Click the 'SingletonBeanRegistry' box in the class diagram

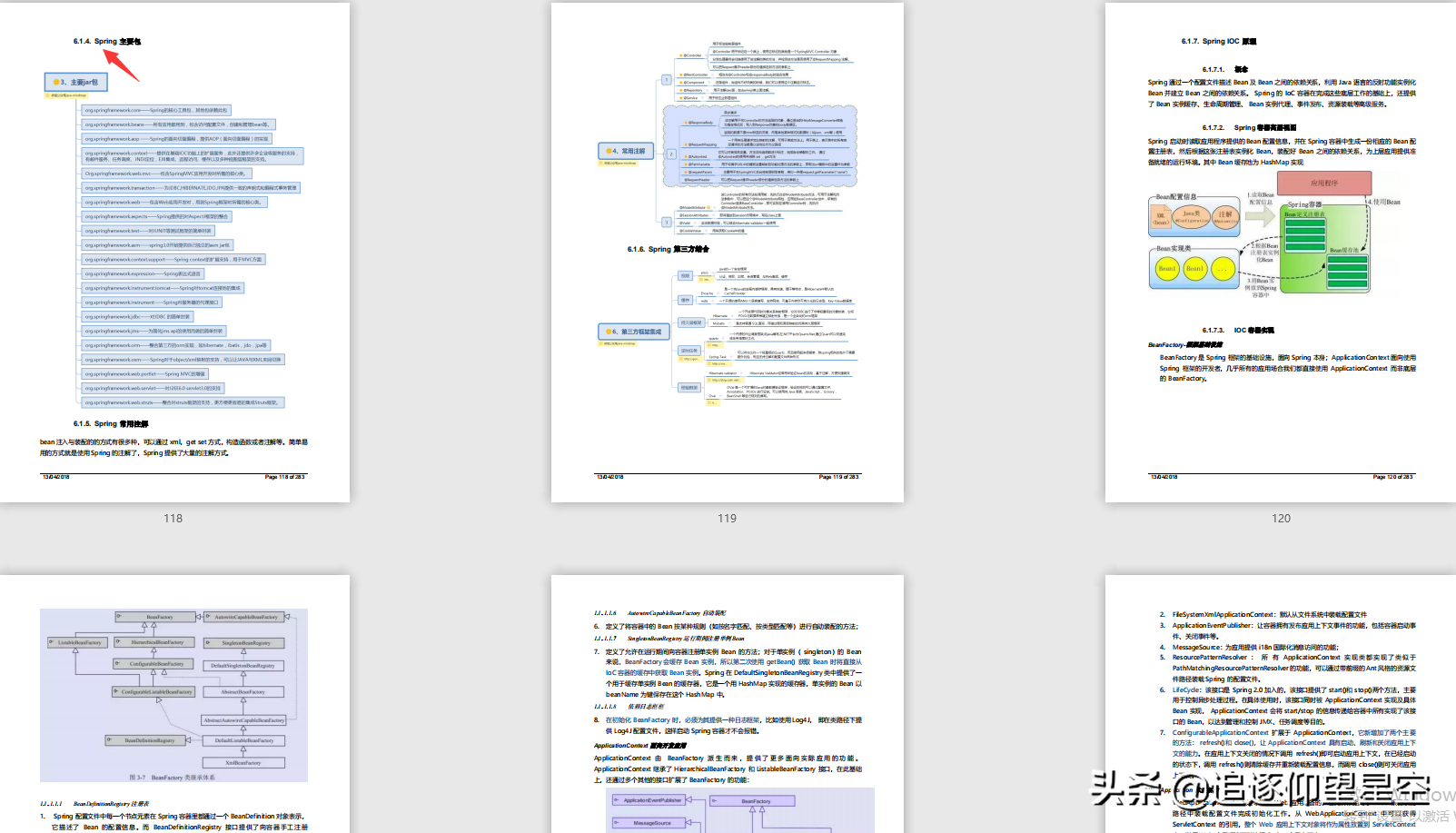(x=244, y=642)
